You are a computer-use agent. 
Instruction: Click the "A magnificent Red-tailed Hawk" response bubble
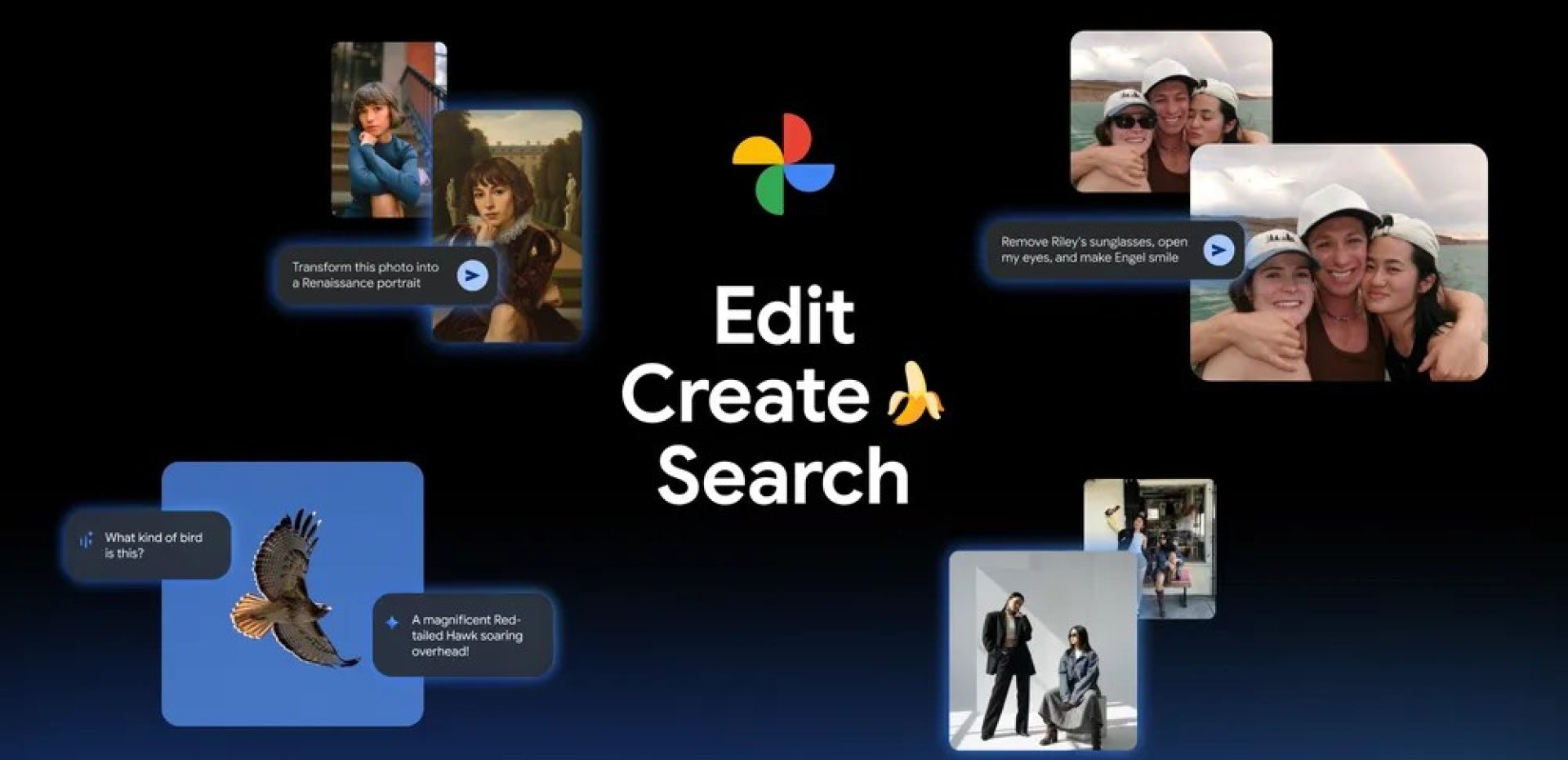coord(466,636)
